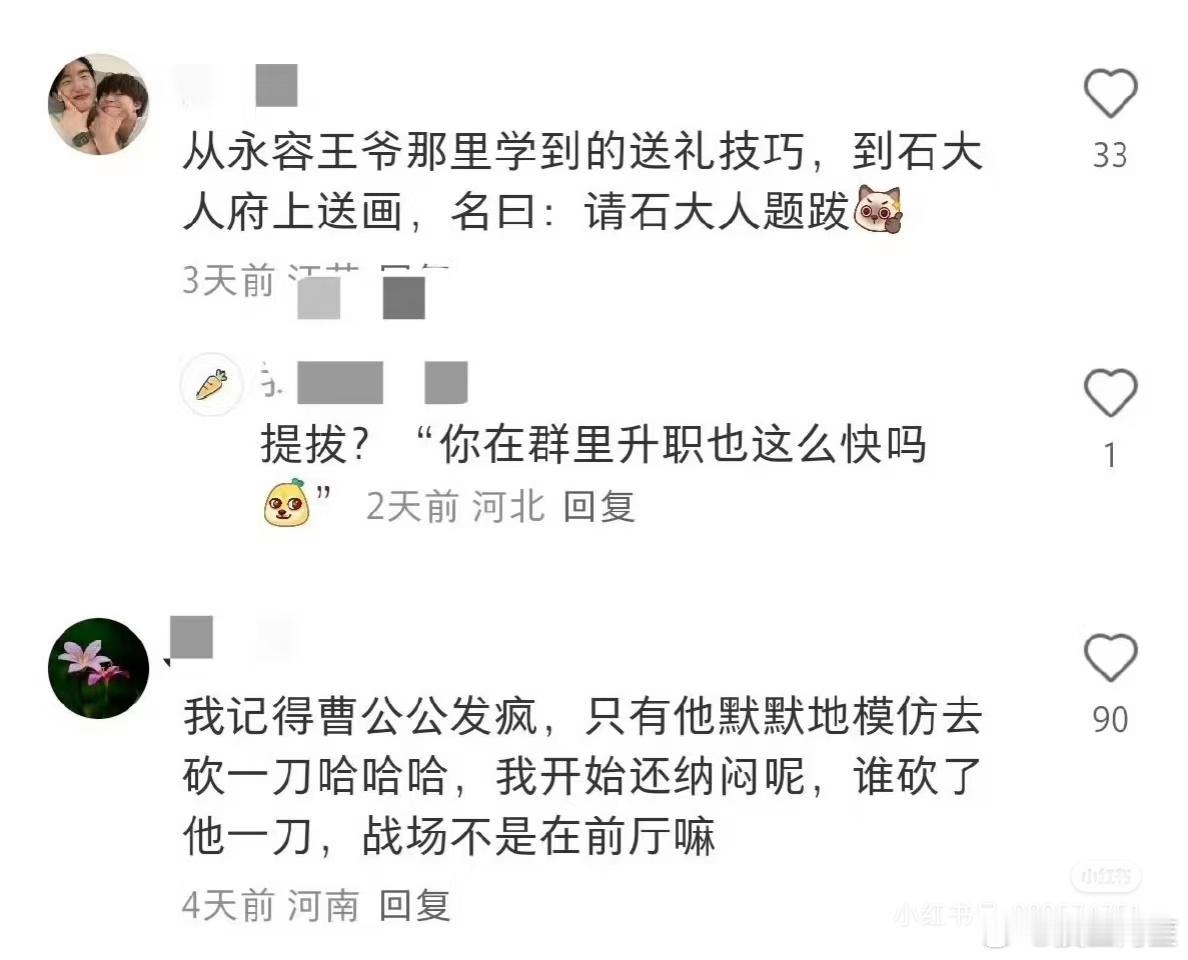The height and width of the screenshot is (960, 1188).
Task: Select the 90 like count
Action: pos(1110,719)
